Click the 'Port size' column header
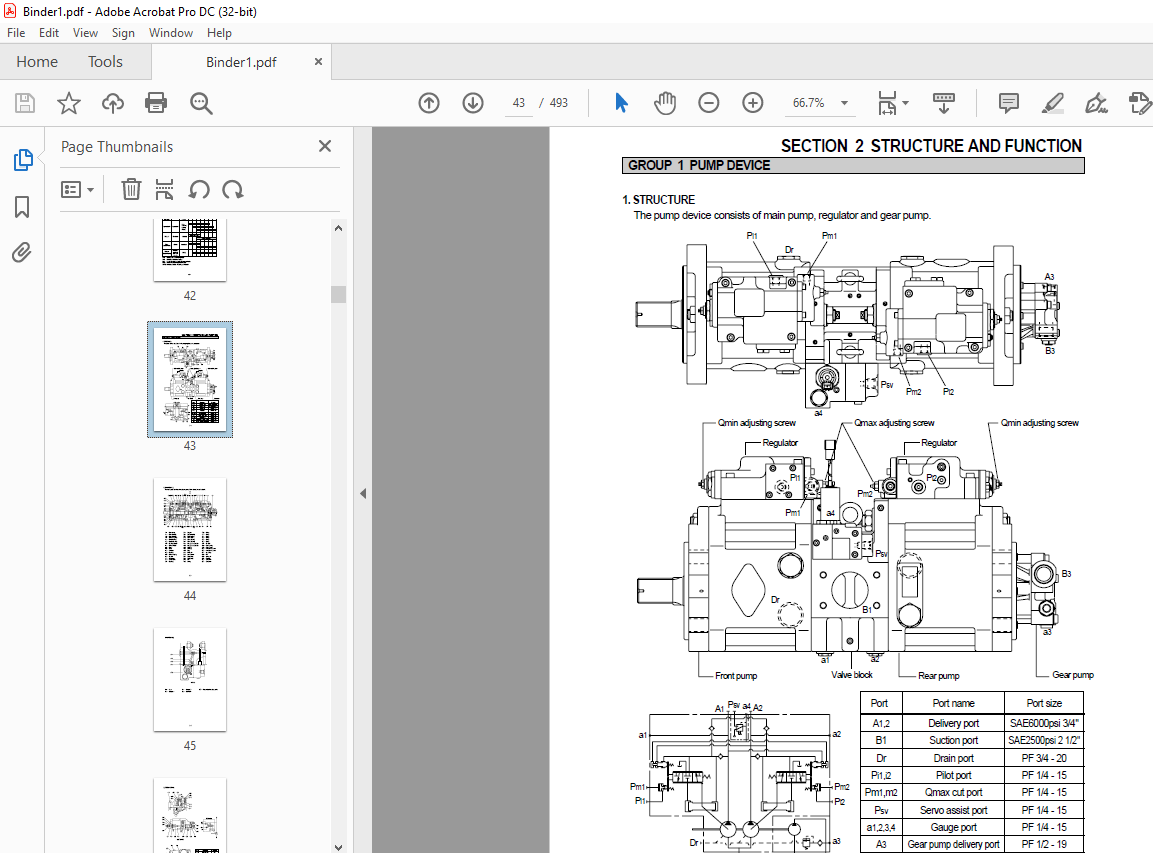Screen dimensions: 1153x853 (1044, 703)
